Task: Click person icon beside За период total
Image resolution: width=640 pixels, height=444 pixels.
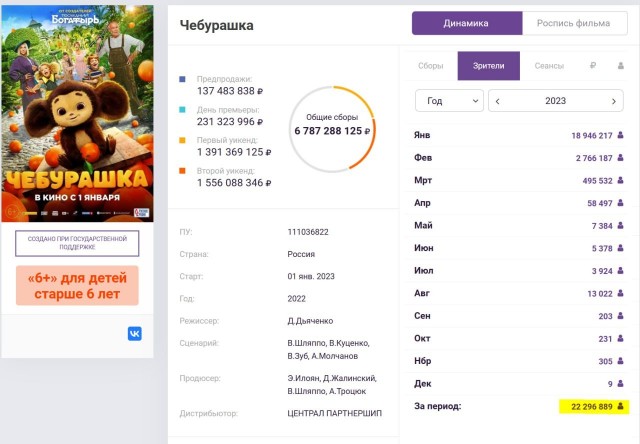Action: coord(620,406)
